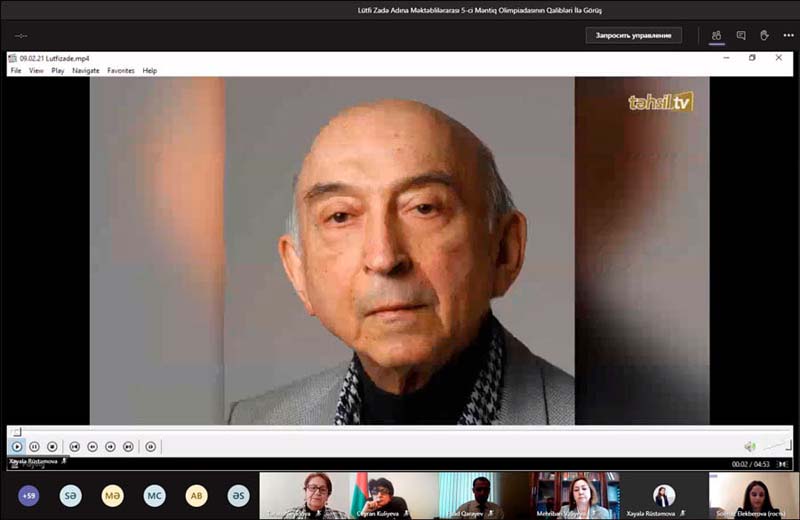Stop the video with the stop button
This screenshot has width=800, height=520.
52,446
